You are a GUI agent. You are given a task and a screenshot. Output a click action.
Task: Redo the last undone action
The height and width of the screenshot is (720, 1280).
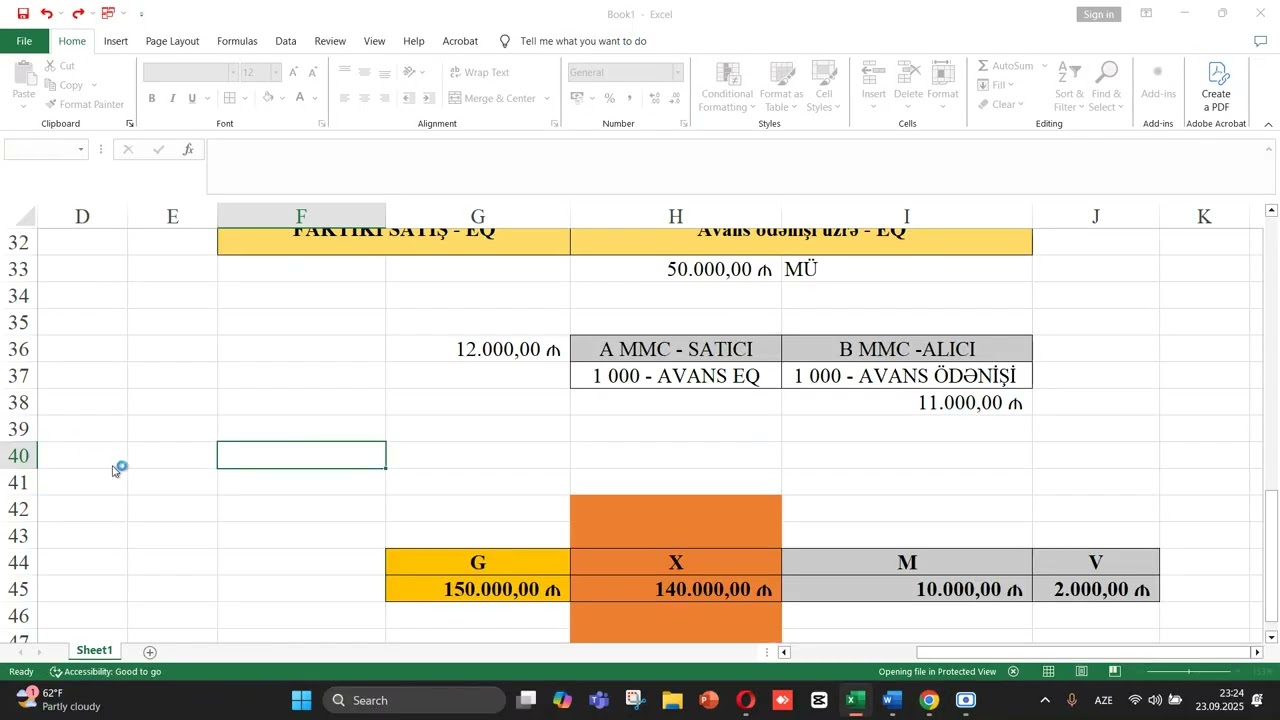78,14
